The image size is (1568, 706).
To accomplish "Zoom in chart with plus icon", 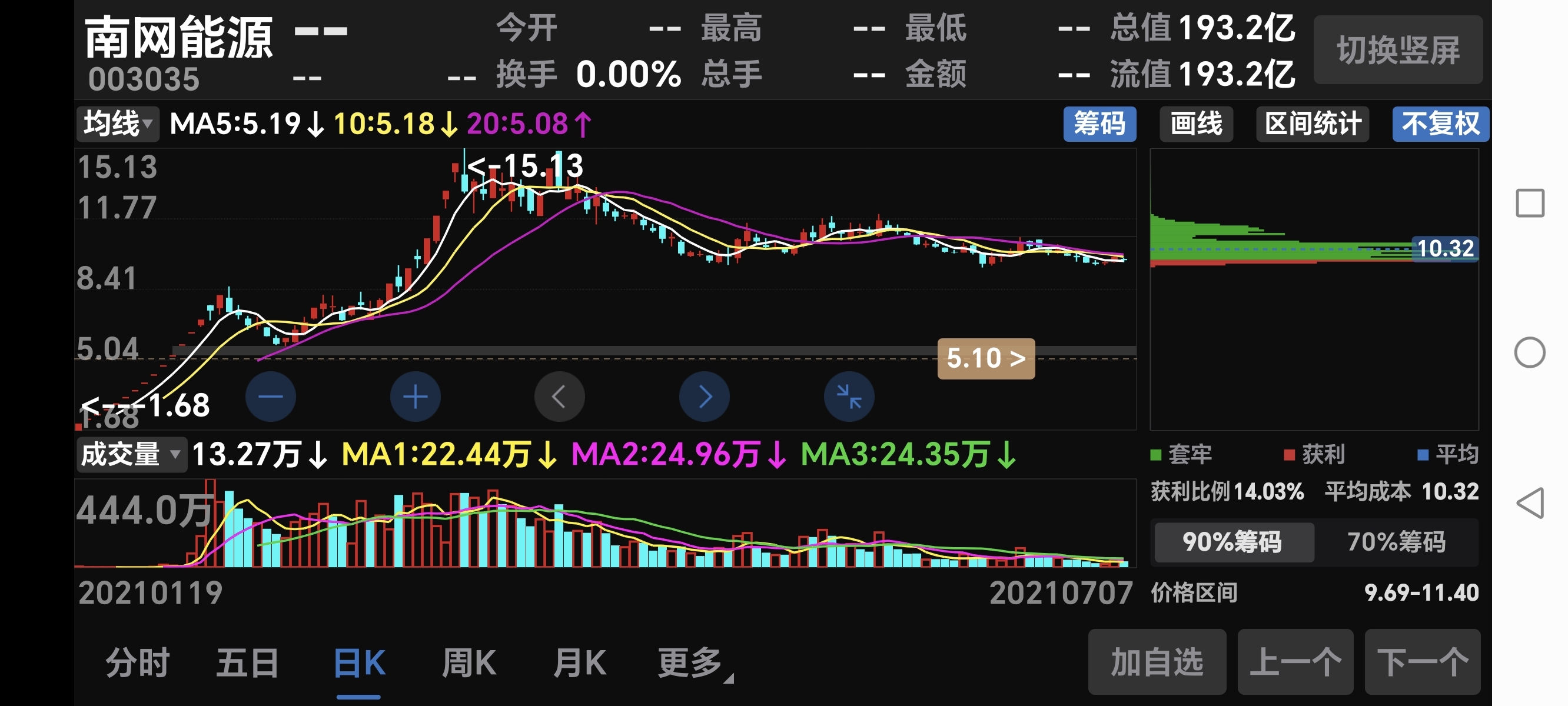I will [415, 397].
